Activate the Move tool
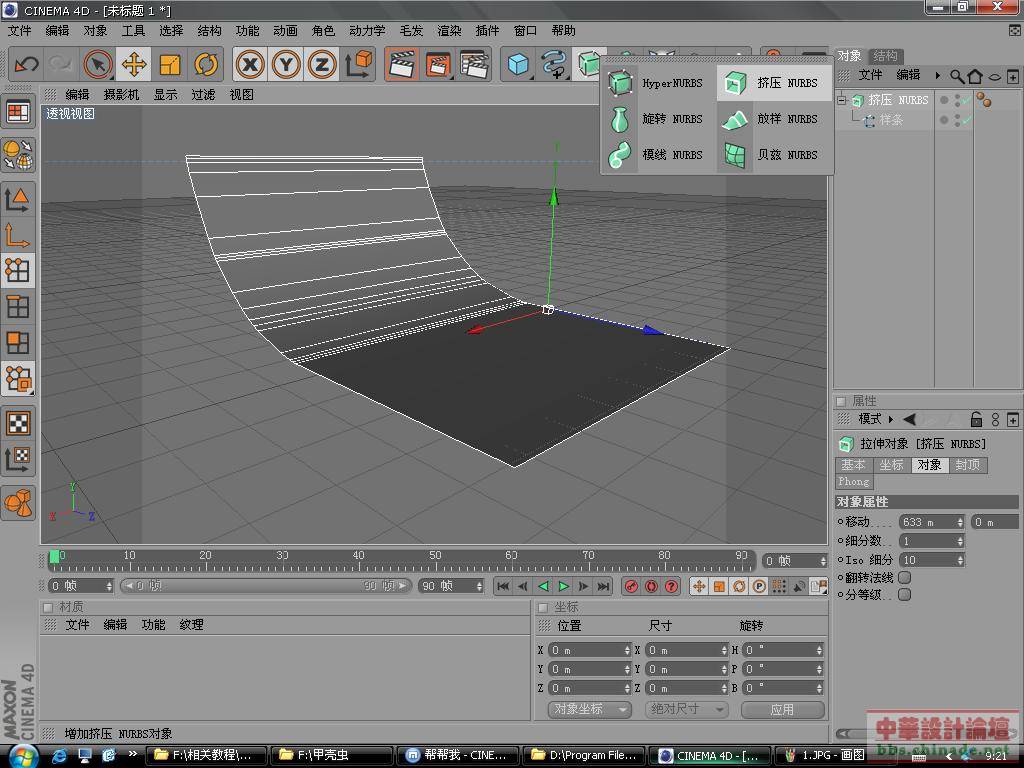The height and width of the screenshot is (768, 1024). pyautogui.click(x=134, y=65)
